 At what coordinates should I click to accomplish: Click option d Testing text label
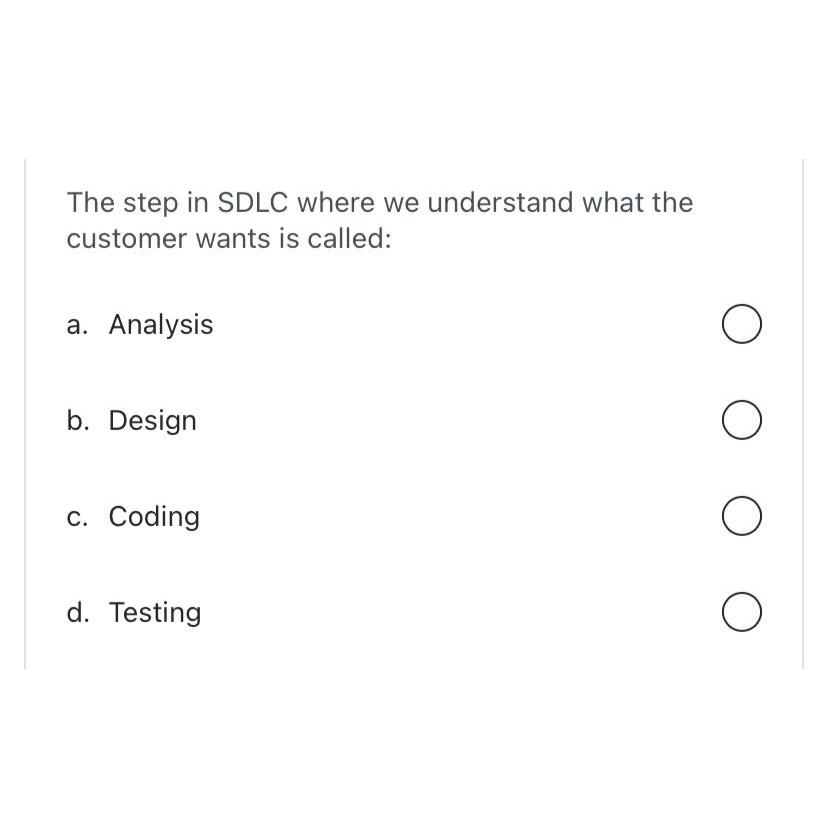tap(155, 612)
